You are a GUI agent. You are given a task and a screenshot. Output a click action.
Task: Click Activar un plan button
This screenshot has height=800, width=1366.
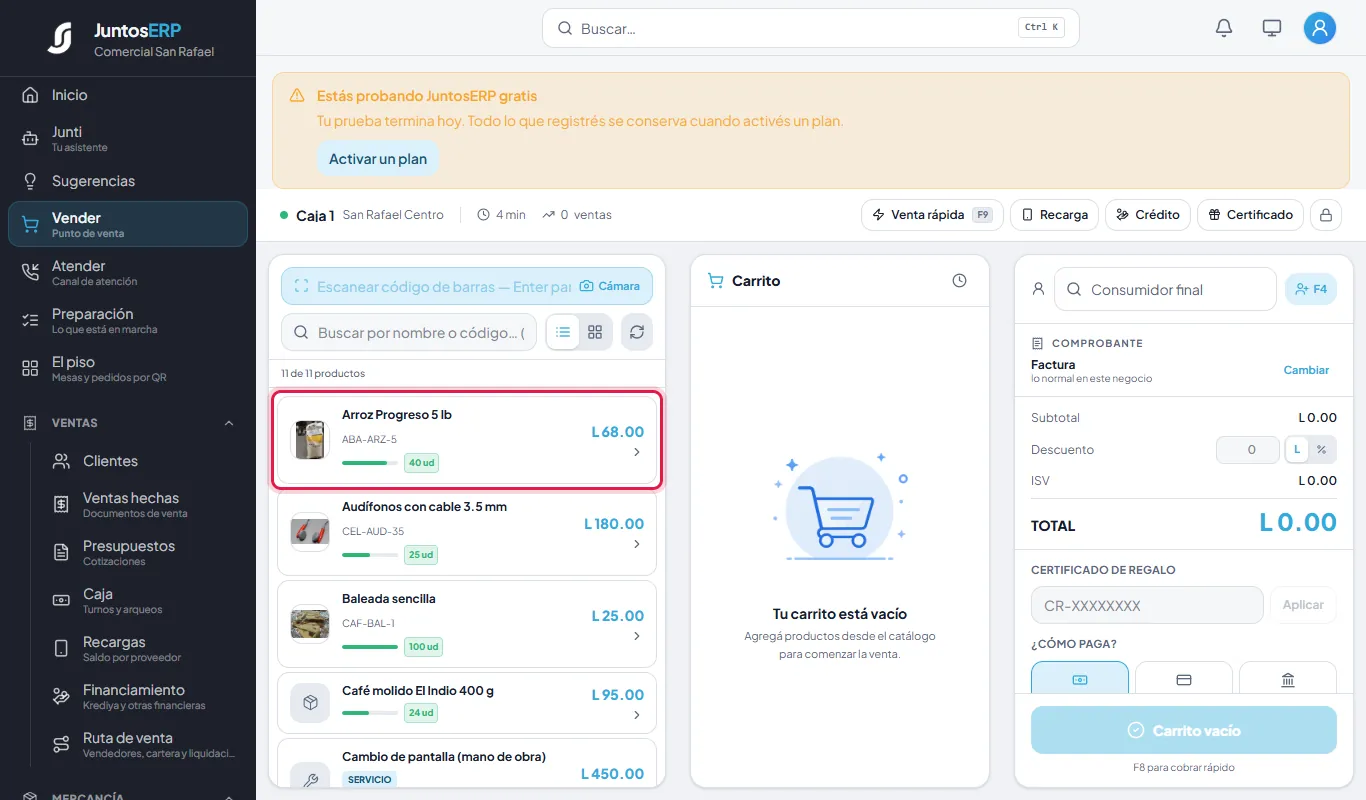click(378, 159)
